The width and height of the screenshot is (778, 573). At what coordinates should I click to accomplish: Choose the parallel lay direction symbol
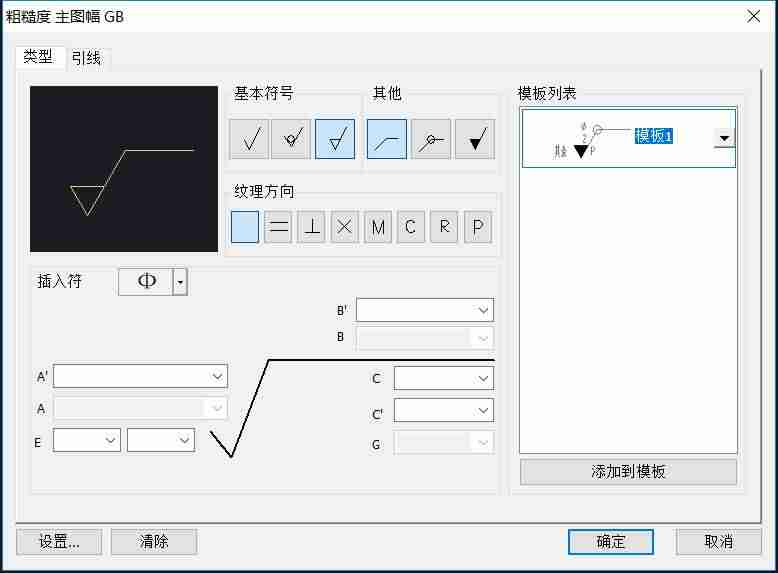(278, 227)
